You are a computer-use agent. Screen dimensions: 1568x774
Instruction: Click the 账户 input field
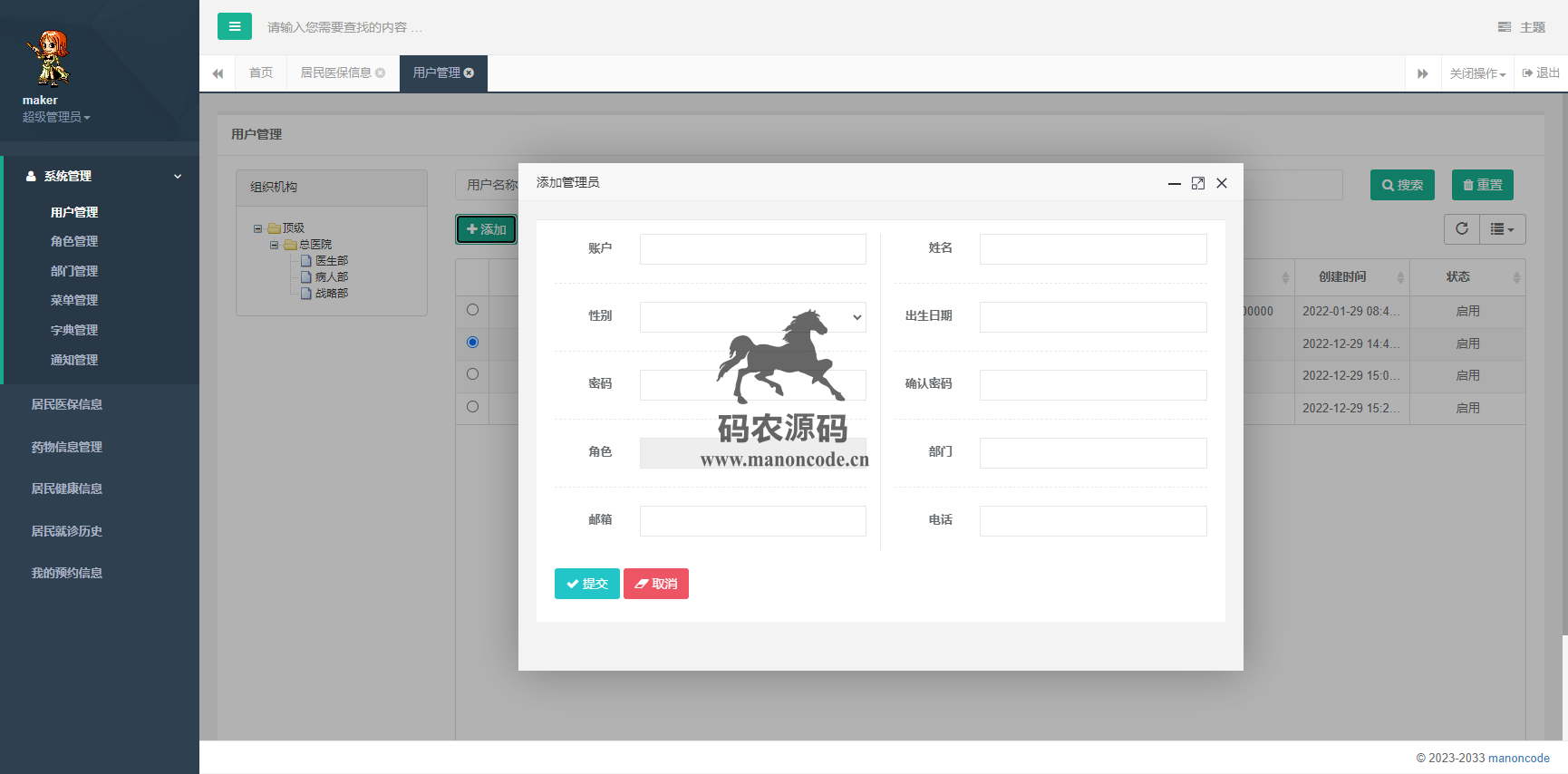752,249
